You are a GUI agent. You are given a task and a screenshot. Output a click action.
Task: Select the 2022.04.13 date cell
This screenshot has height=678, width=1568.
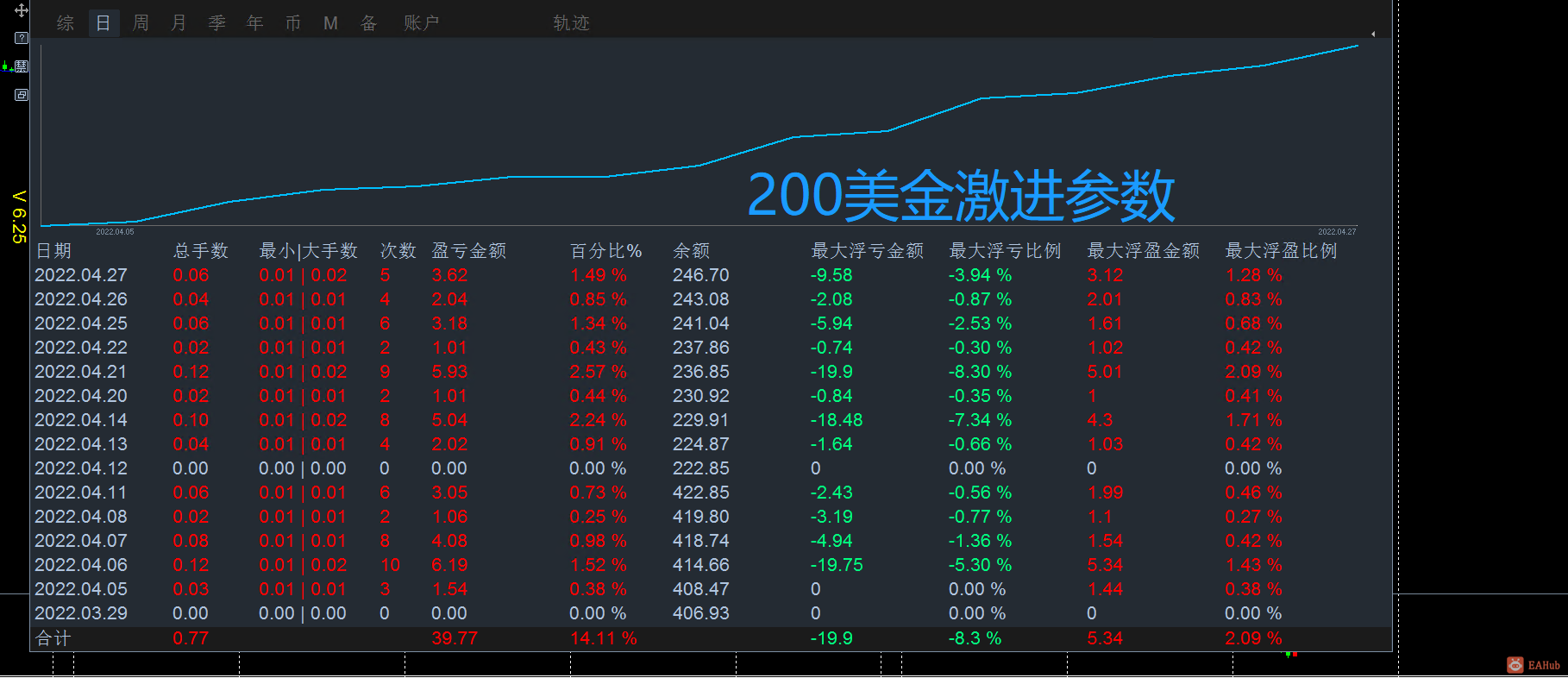coord(81,444)
